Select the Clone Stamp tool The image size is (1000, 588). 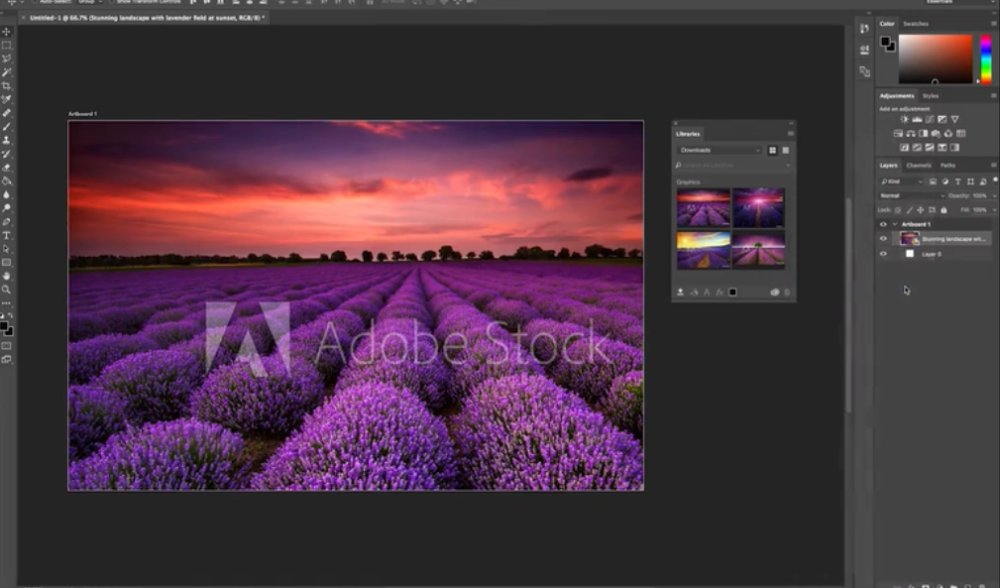[6, 140]
